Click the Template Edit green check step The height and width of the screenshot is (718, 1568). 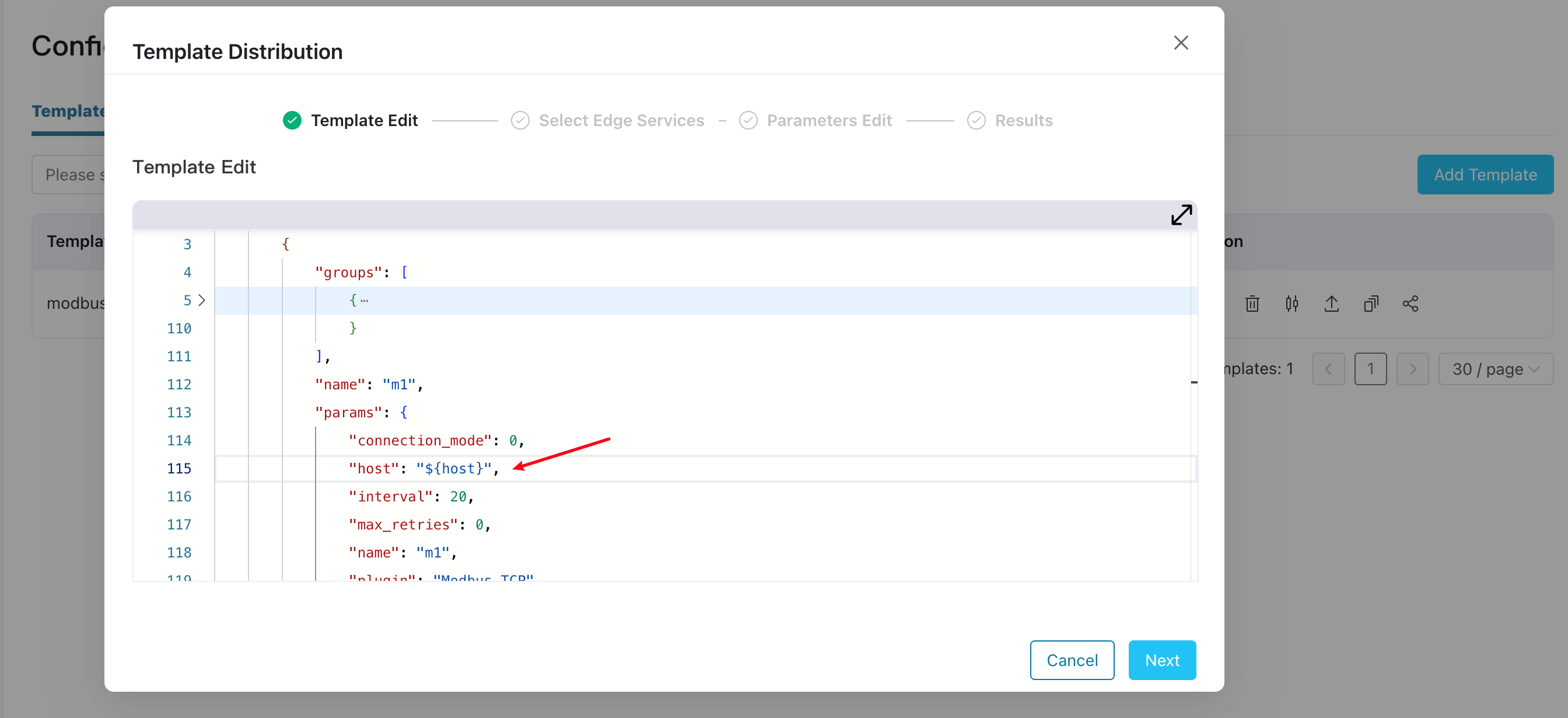(x=292, y=121)
